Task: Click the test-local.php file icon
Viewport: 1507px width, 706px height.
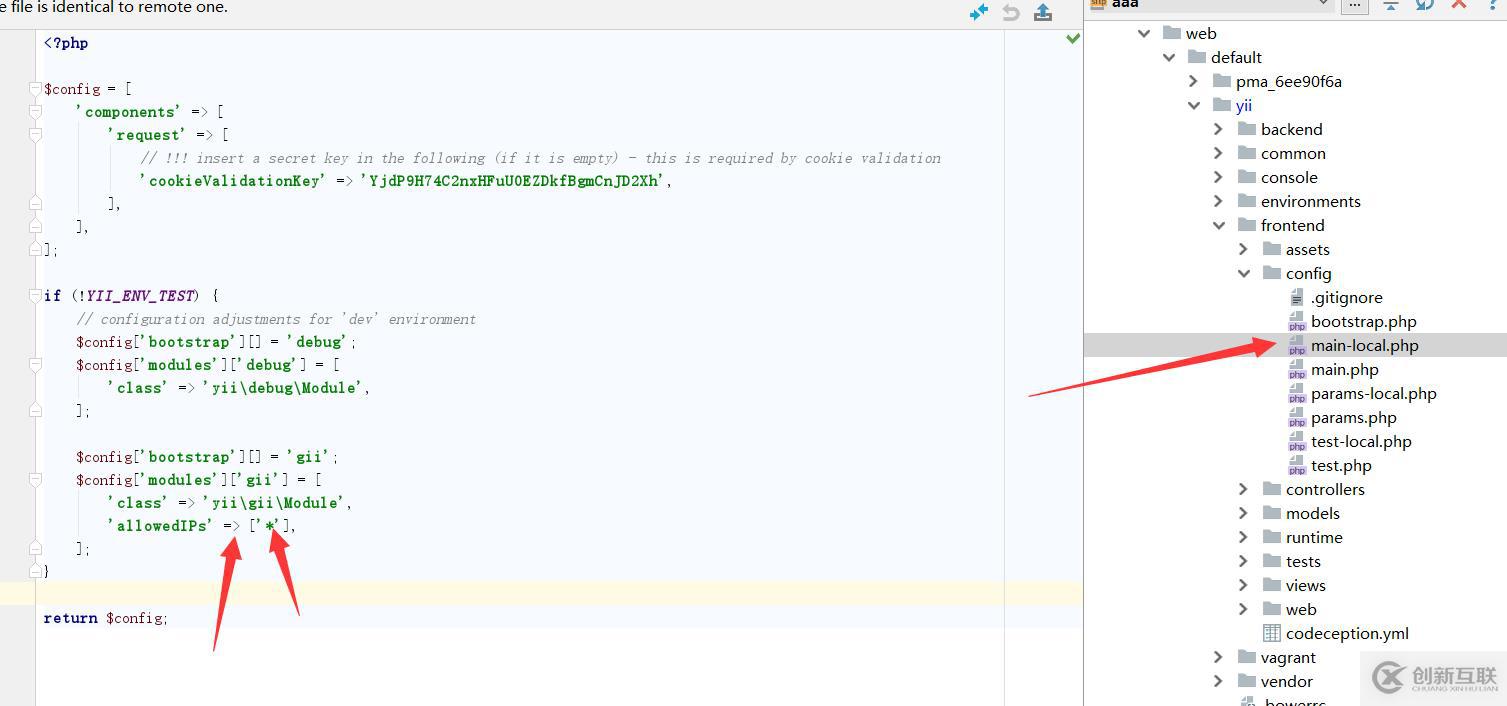Action: coord(1297,441)
